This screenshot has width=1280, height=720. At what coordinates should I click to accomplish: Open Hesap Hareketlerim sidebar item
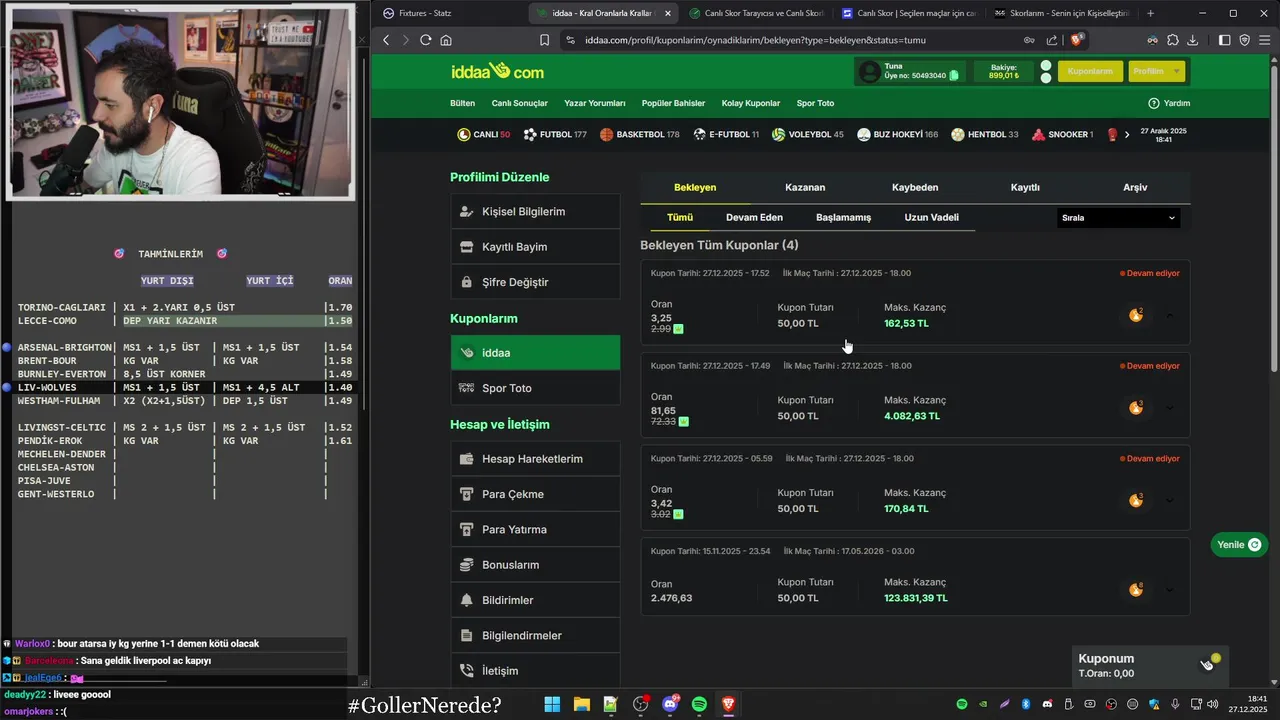click(535, 459)
